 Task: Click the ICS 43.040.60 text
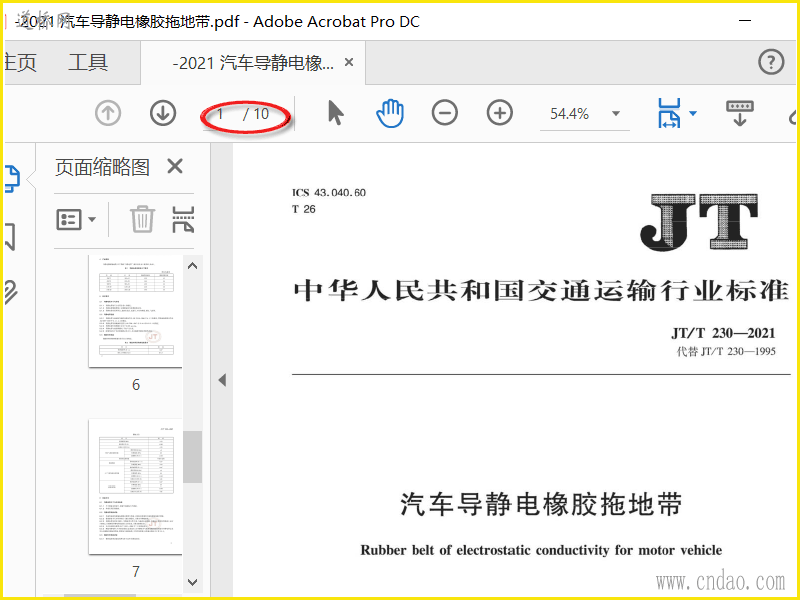click(x=329, y=193)
